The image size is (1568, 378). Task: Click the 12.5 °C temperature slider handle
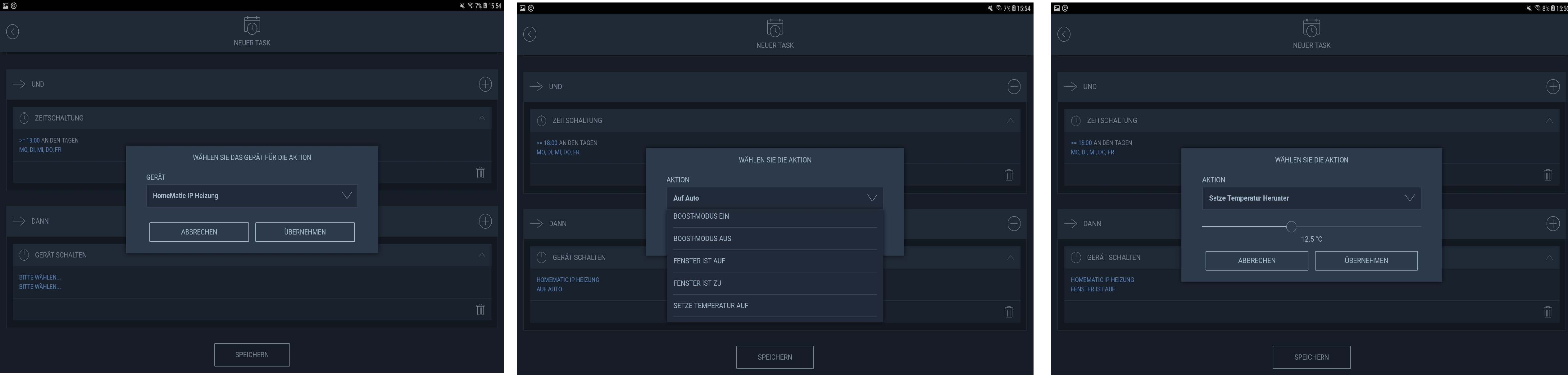coord(1291,226)
